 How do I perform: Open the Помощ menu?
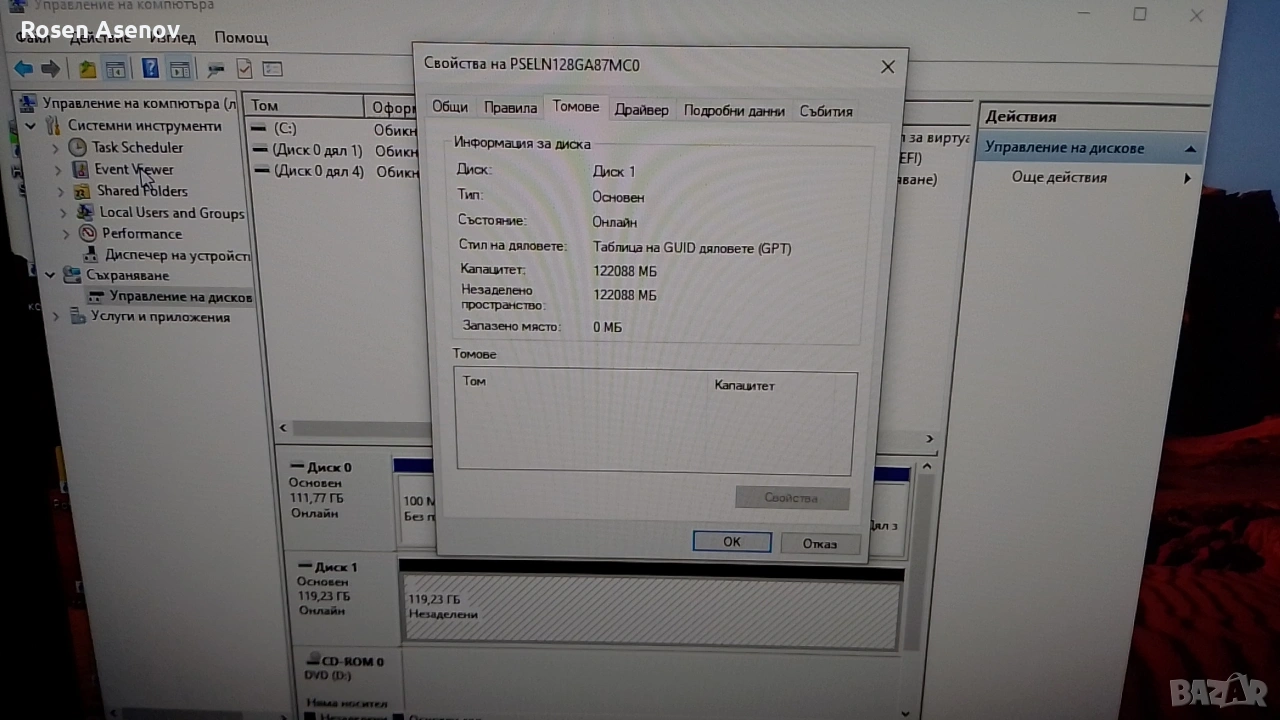point(241,38)
